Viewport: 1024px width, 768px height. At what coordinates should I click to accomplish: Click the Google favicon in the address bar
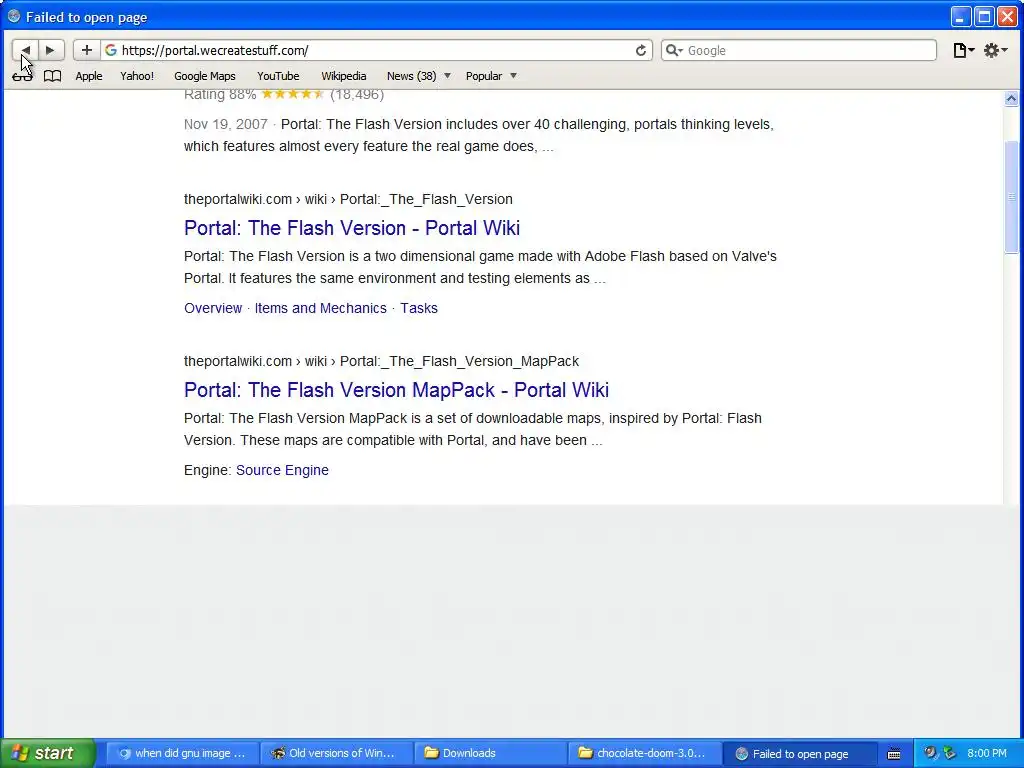(111, 50)
